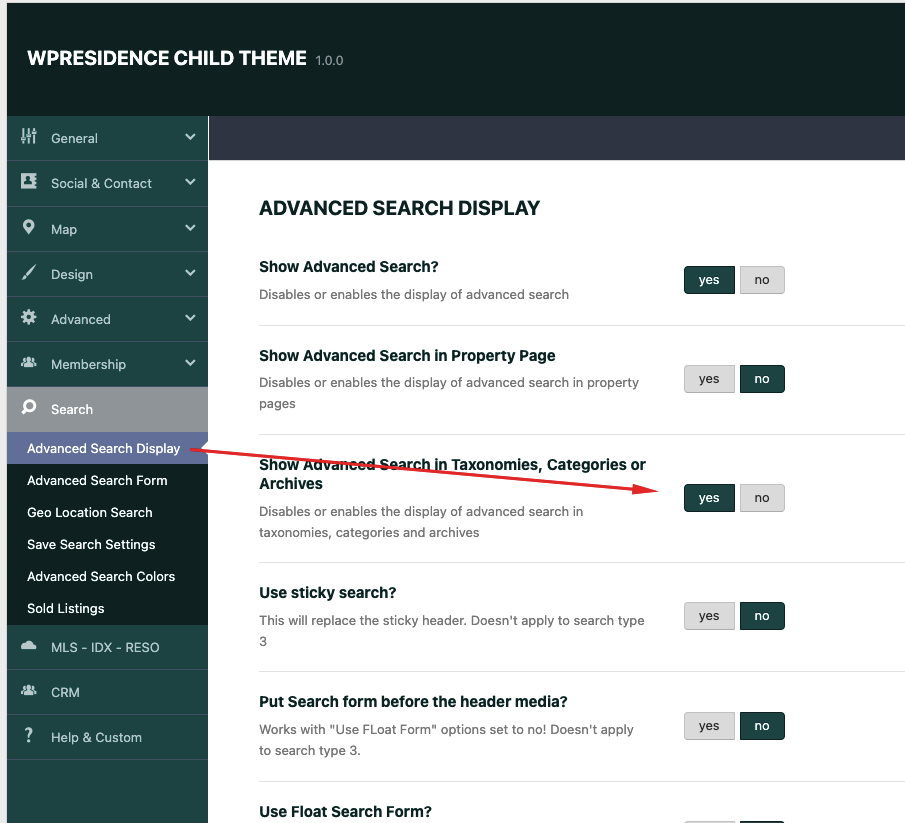Viewport: 905px width, 823px height.
Task: Enable Use sticky search with yes
Action: tap(709, 616)
